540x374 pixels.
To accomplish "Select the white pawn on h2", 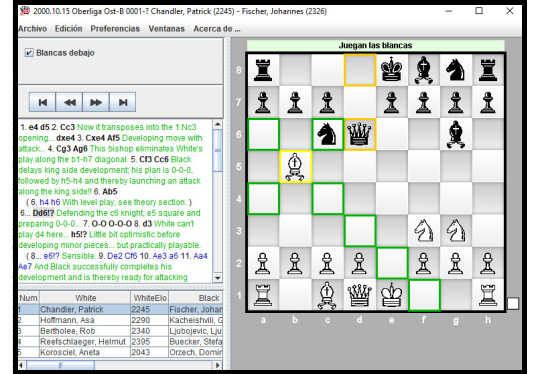I will (488, 263).
